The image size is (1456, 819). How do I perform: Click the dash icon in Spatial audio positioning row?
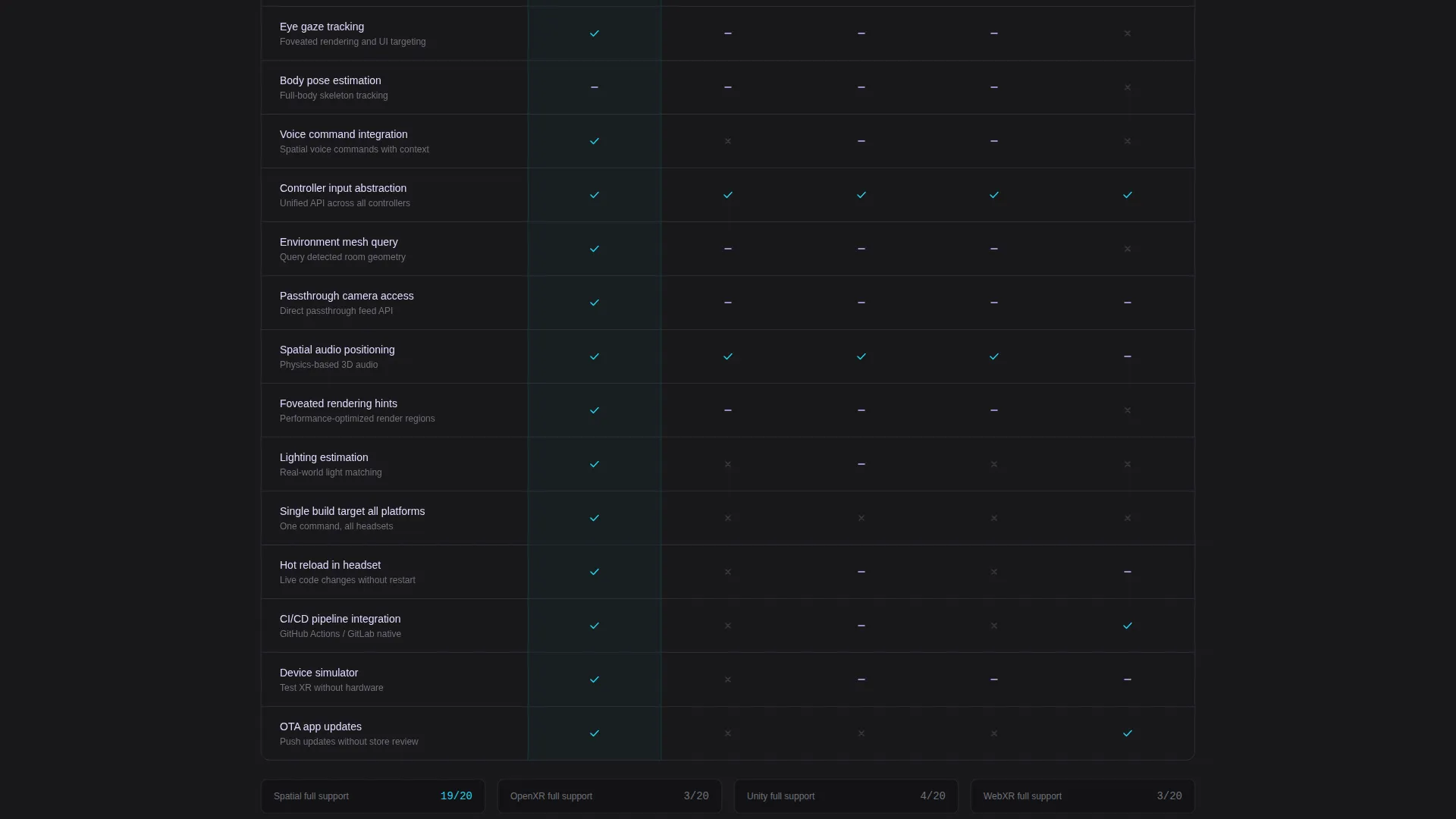pyautogui.click(x=1128, y=356)
